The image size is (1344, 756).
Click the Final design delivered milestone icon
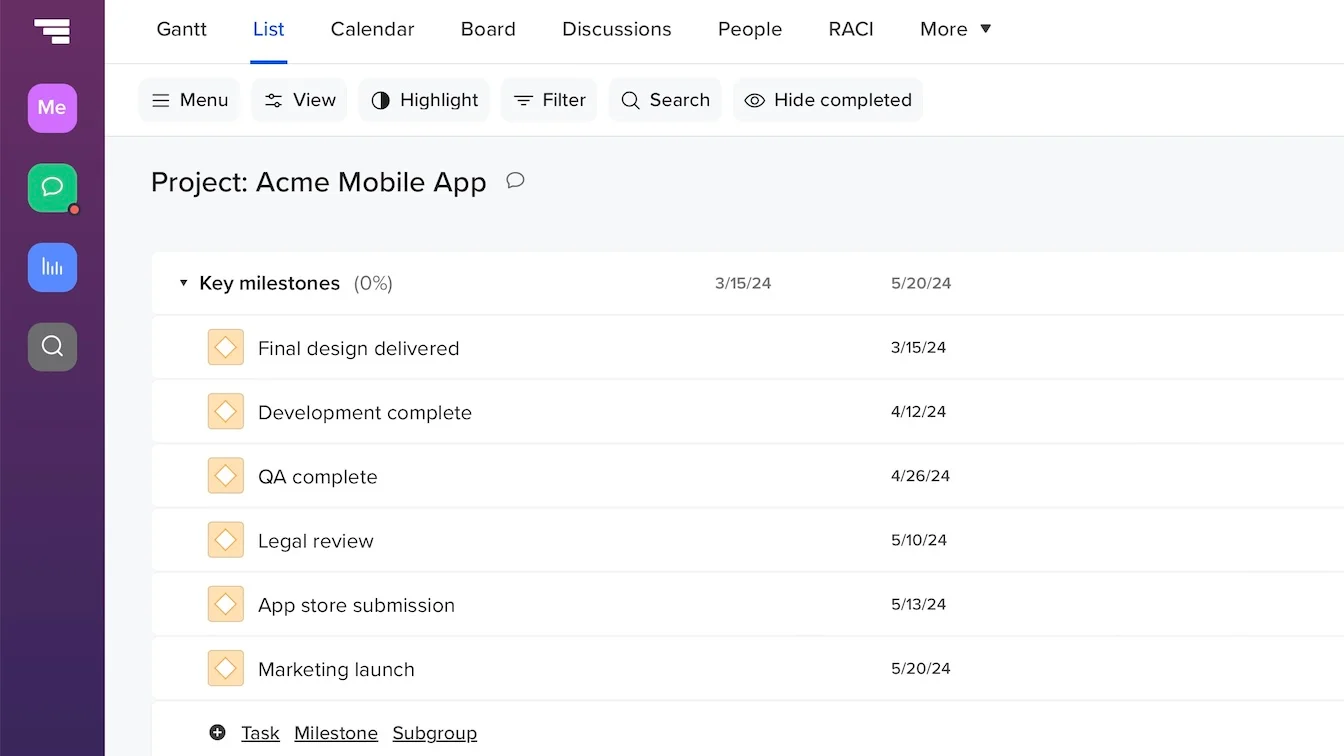tap(226, 348)
